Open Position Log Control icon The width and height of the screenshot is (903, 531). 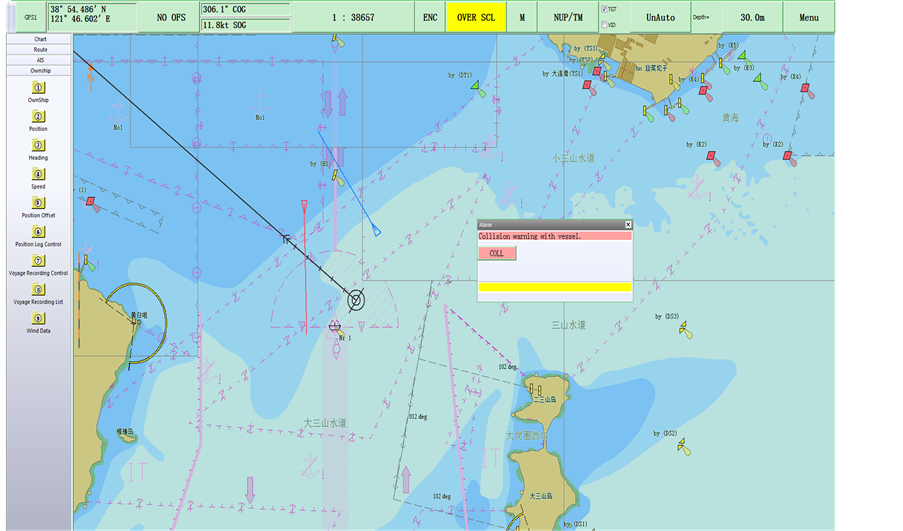coord(38,232)
